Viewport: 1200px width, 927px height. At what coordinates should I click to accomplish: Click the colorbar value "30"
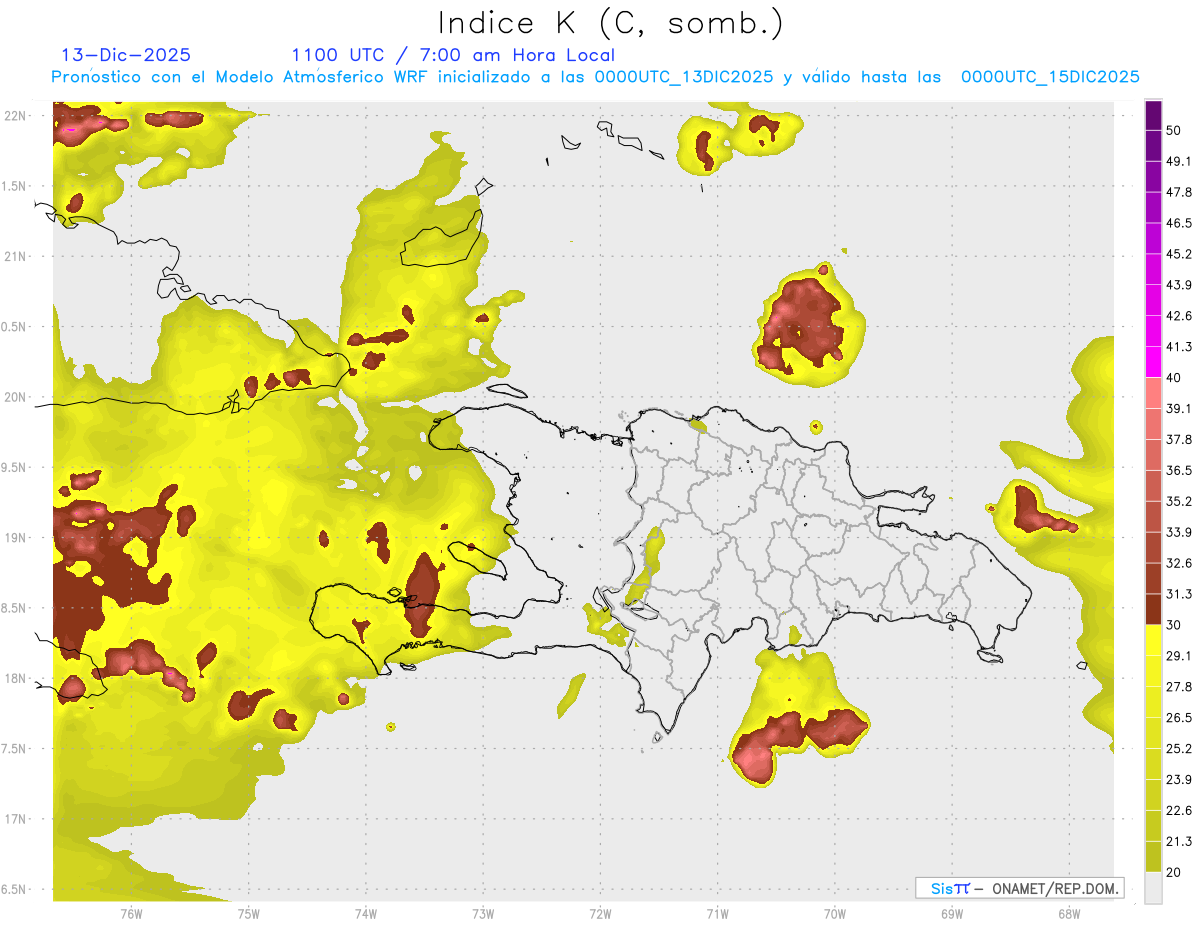(x=1174, y=624)
